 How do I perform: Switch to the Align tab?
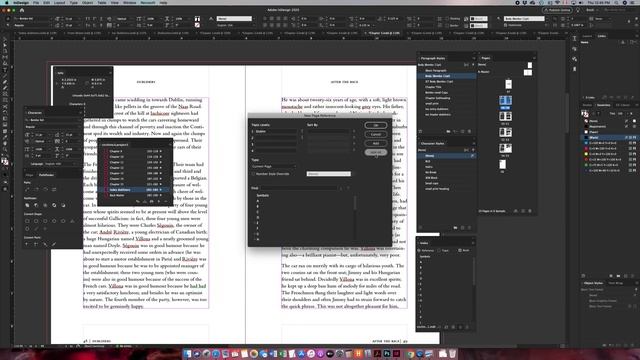pos(29,175)
